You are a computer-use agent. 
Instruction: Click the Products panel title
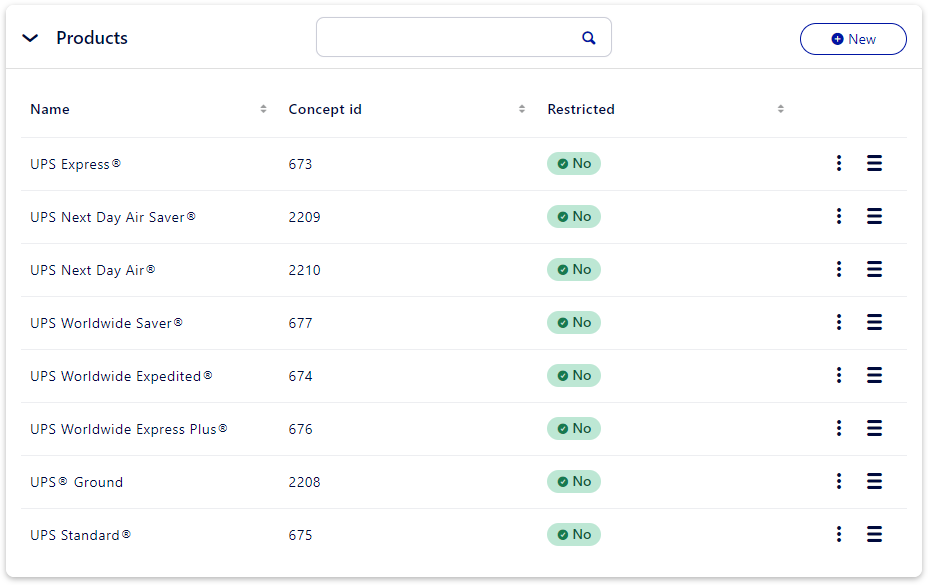click(x=92, y=38)
